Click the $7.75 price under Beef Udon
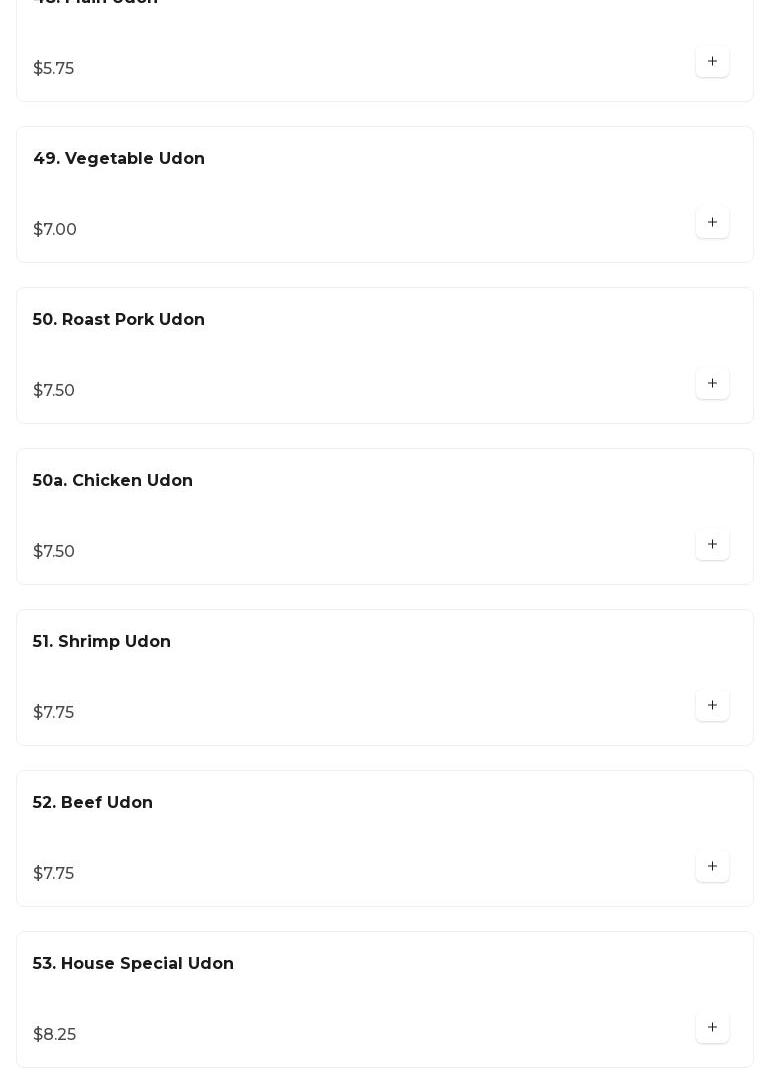The image size is (770, 1084). 54,874
